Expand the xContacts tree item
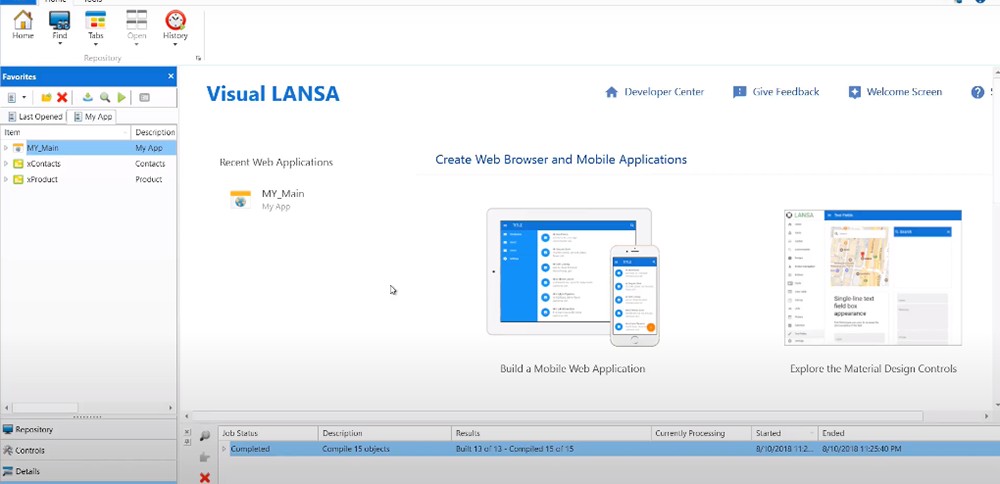Screen dimensions: 1000x484 pos(6,164)
